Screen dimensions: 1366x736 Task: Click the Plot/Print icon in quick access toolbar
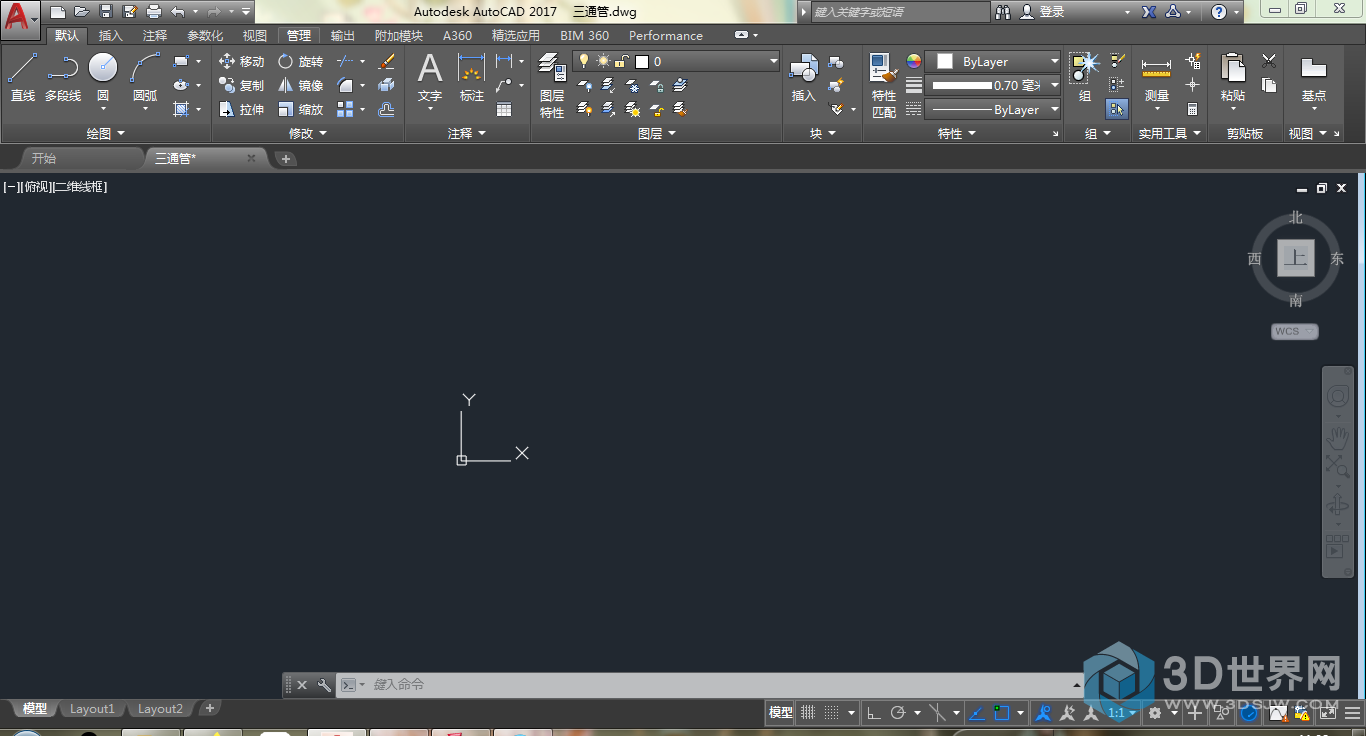(154, 12)
